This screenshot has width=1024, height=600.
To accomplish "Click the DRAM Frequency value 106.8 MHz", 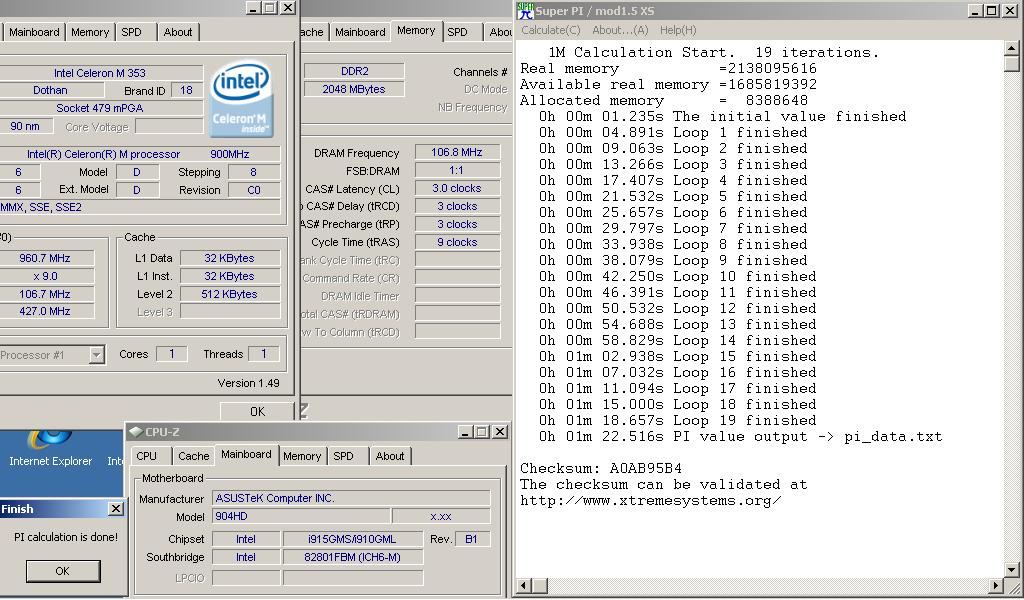I will [x=457, y=152].
